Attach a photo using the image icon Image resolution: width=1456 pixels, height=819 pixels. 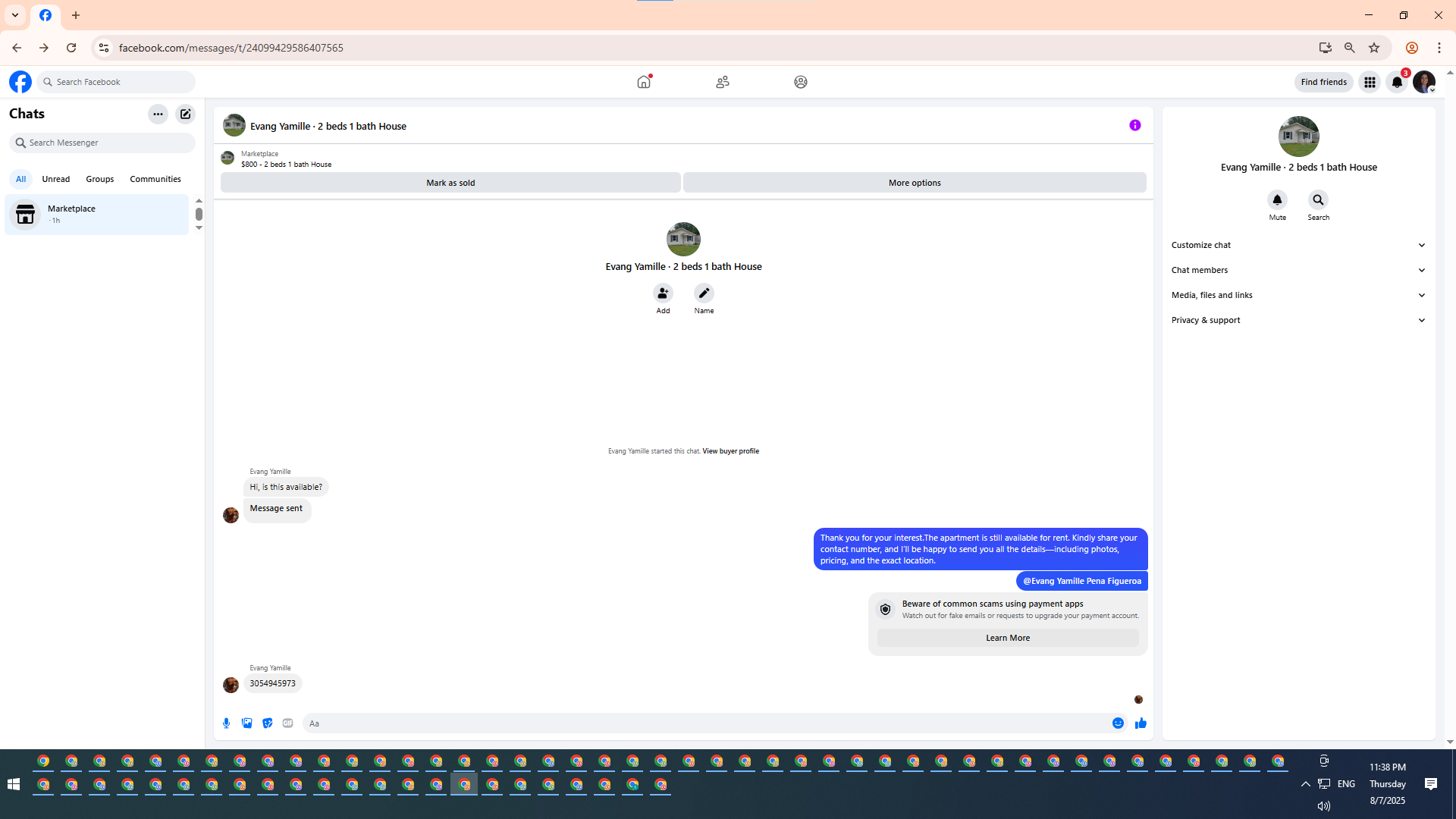(x=246, y=723)
